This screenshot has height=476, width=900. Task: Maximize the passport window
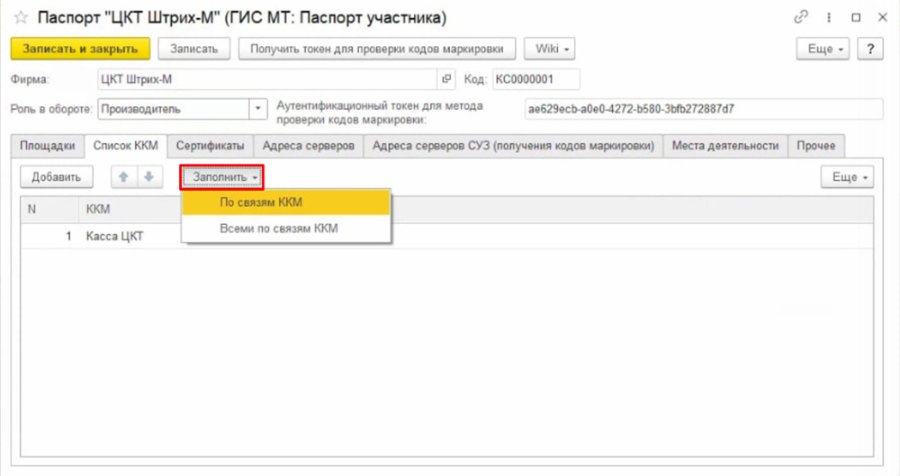pyautogui.click(x=856, y=18)
